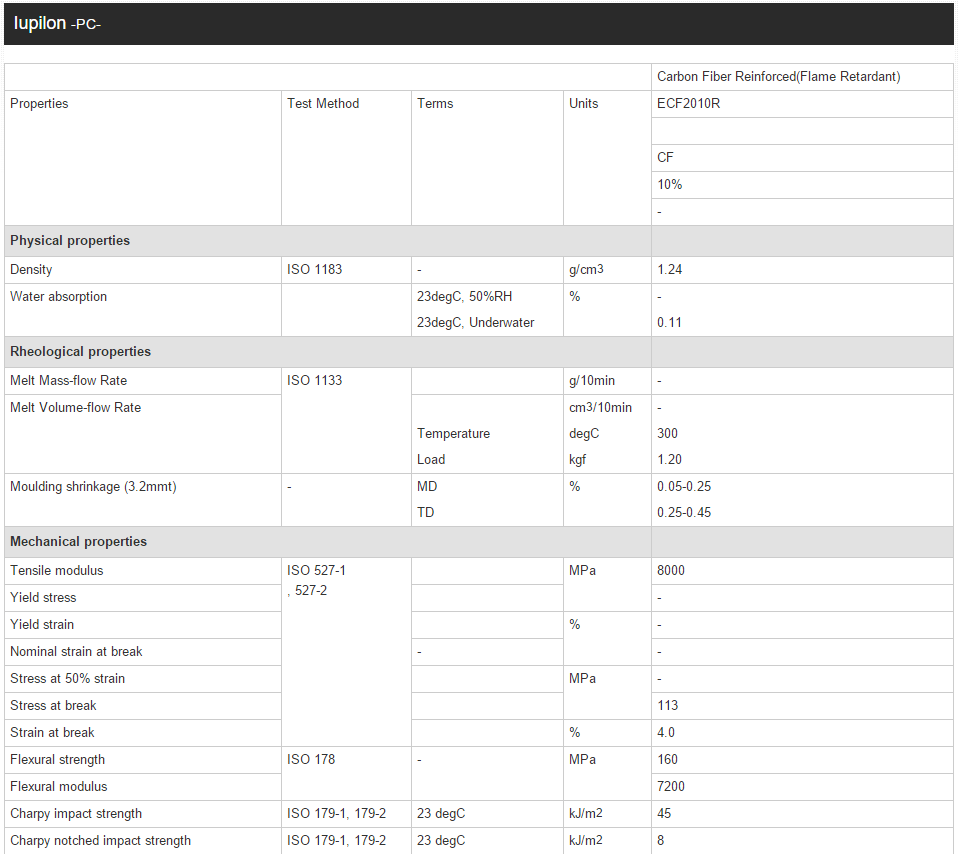Screen dimensions: 958x854
Task: Click the tensile modulus value 8000
Action: 671,570
